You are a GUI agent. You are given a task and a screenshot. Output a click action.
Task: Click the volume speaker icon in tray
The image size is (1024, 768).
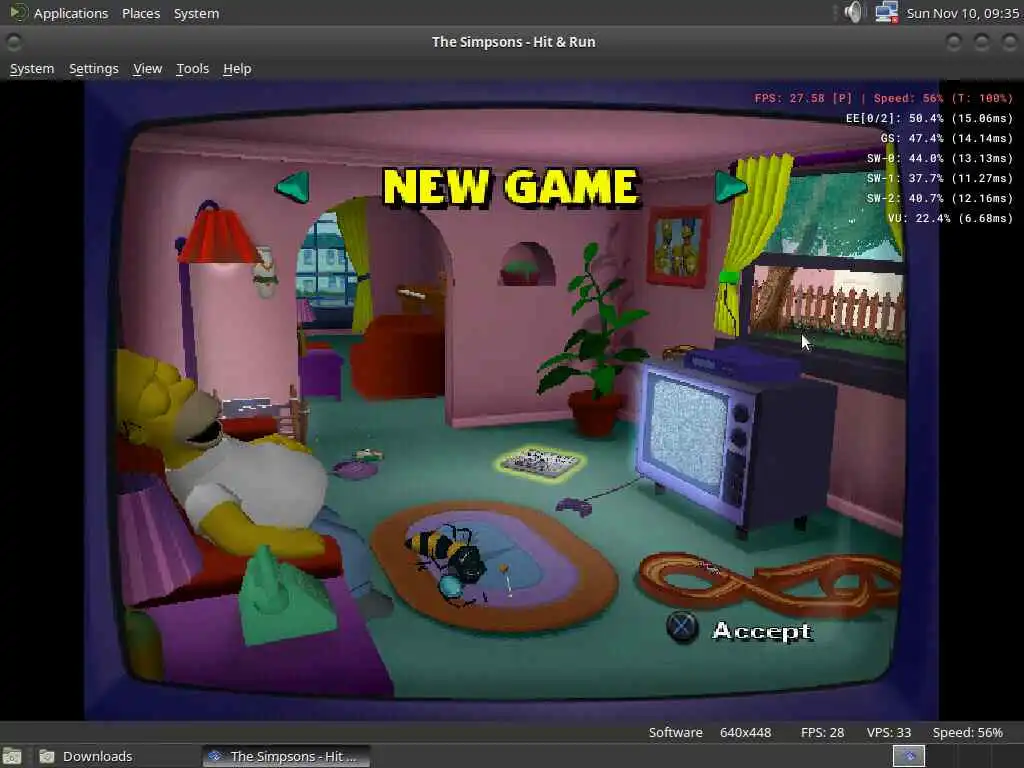853,12
